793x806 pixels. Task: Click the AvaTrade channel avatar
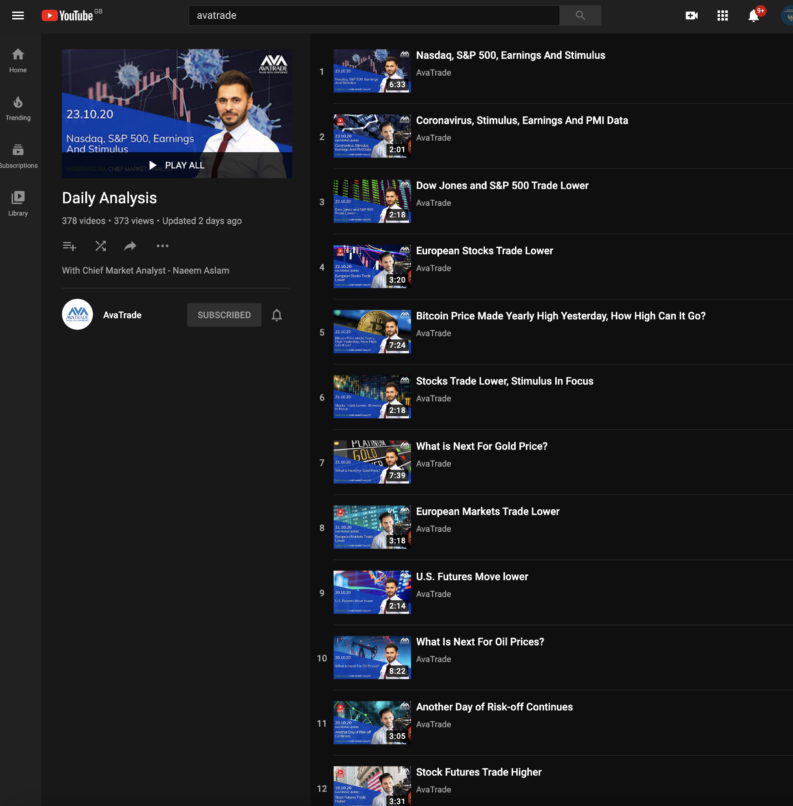[78, 315]
